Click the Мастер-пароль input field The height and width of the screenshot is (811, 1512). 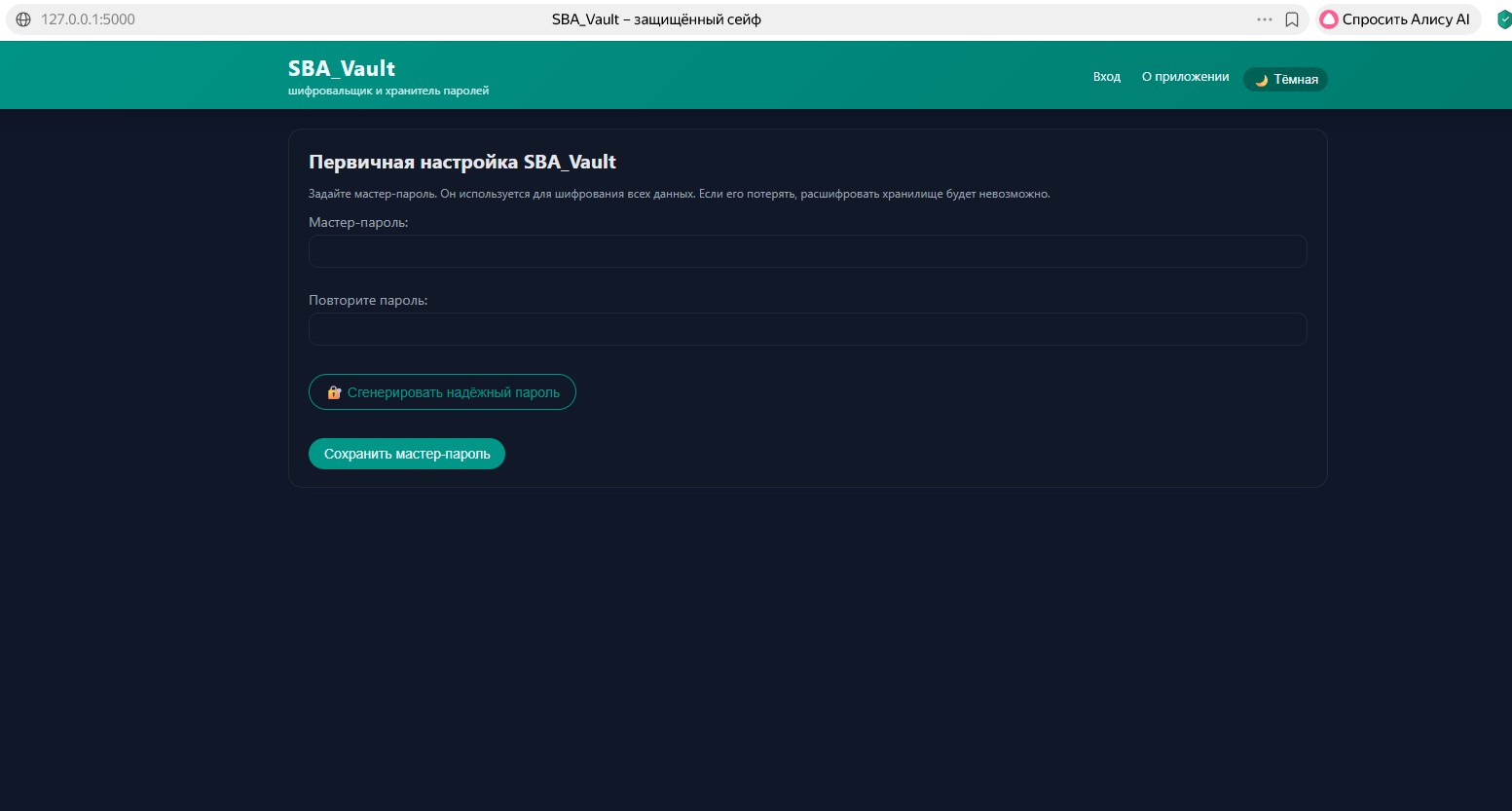[x=807, y=251]
